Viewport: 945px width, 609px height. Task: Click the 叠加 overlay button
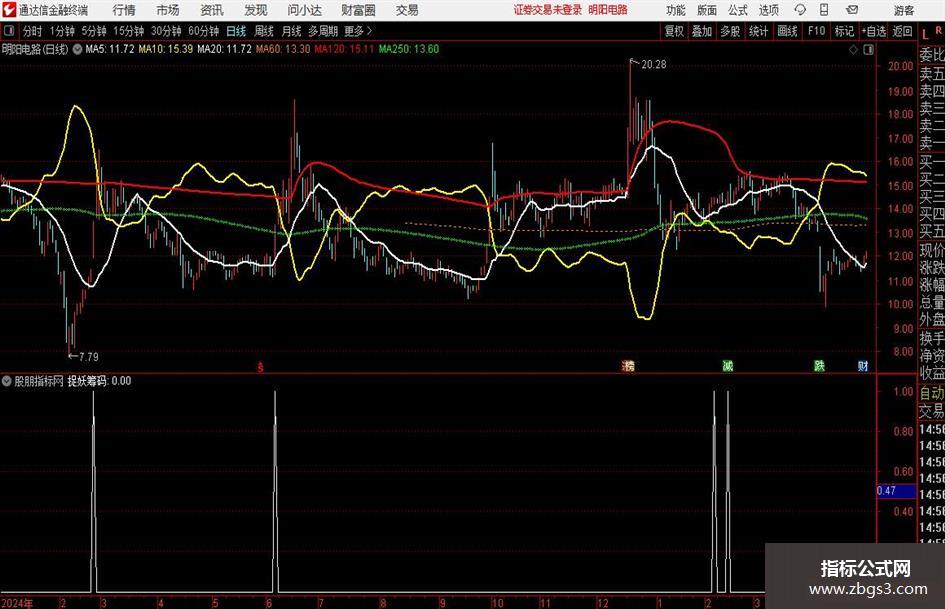point(702,31)
